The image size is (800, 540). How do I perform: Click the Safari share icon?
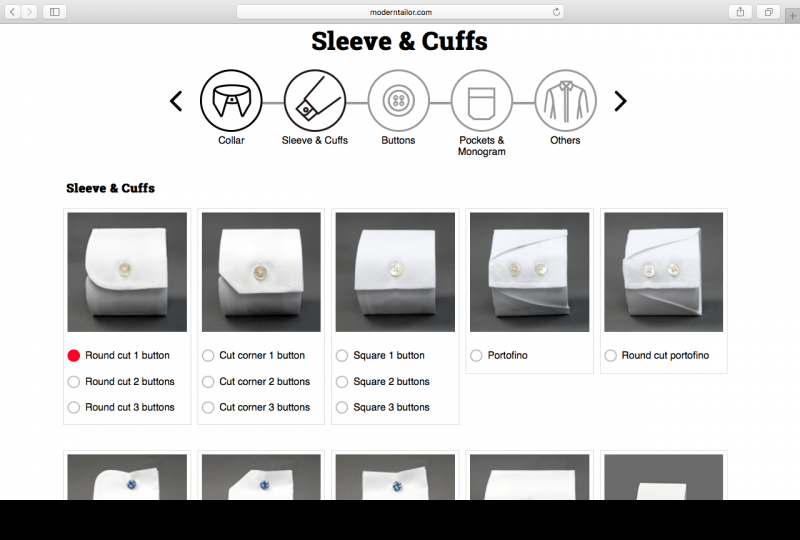pyautogui.click(x=740, y=12)
